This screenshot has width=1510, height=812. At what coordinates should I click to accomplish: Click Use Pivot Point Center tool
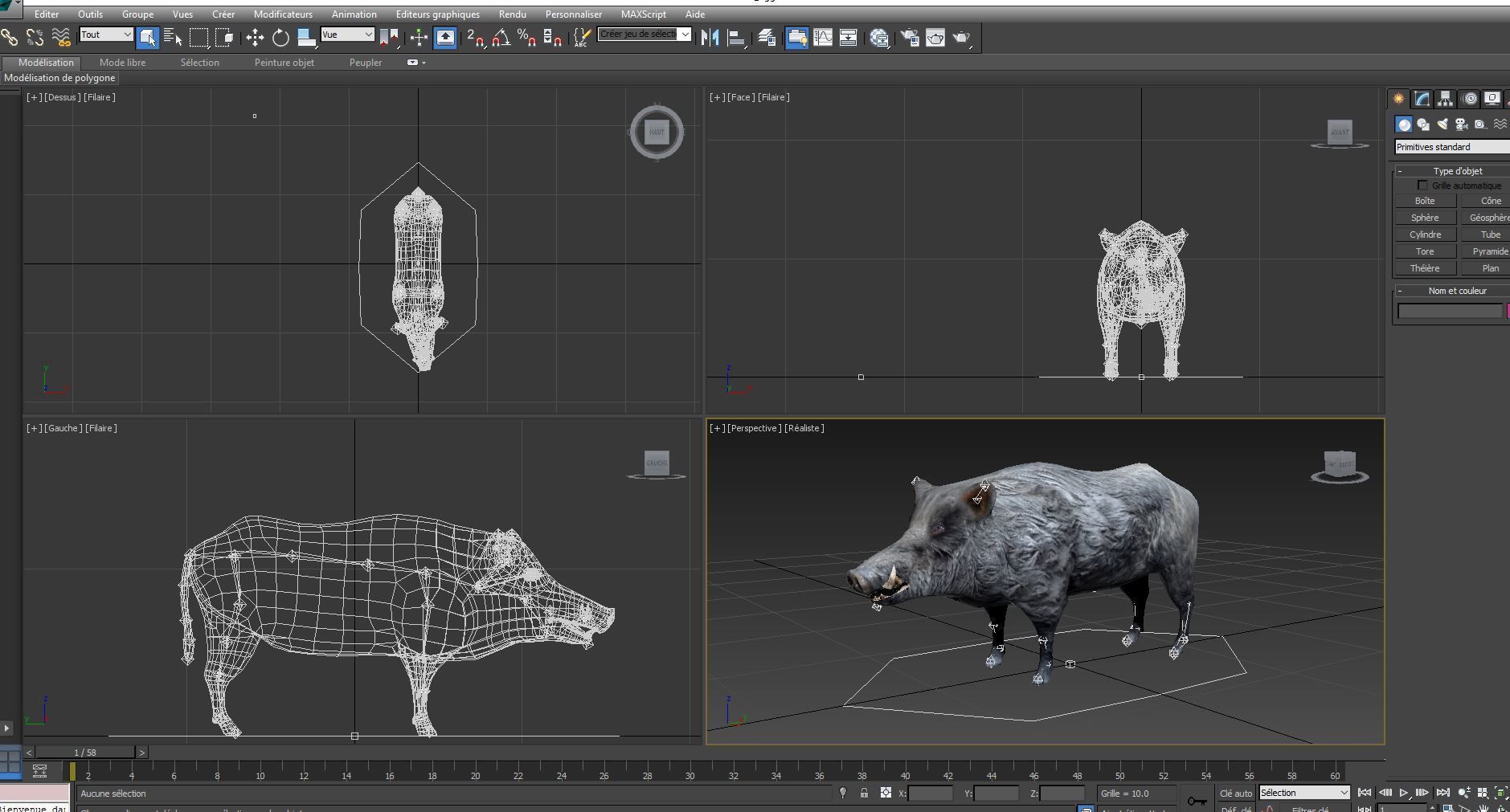tap(390, 37)
